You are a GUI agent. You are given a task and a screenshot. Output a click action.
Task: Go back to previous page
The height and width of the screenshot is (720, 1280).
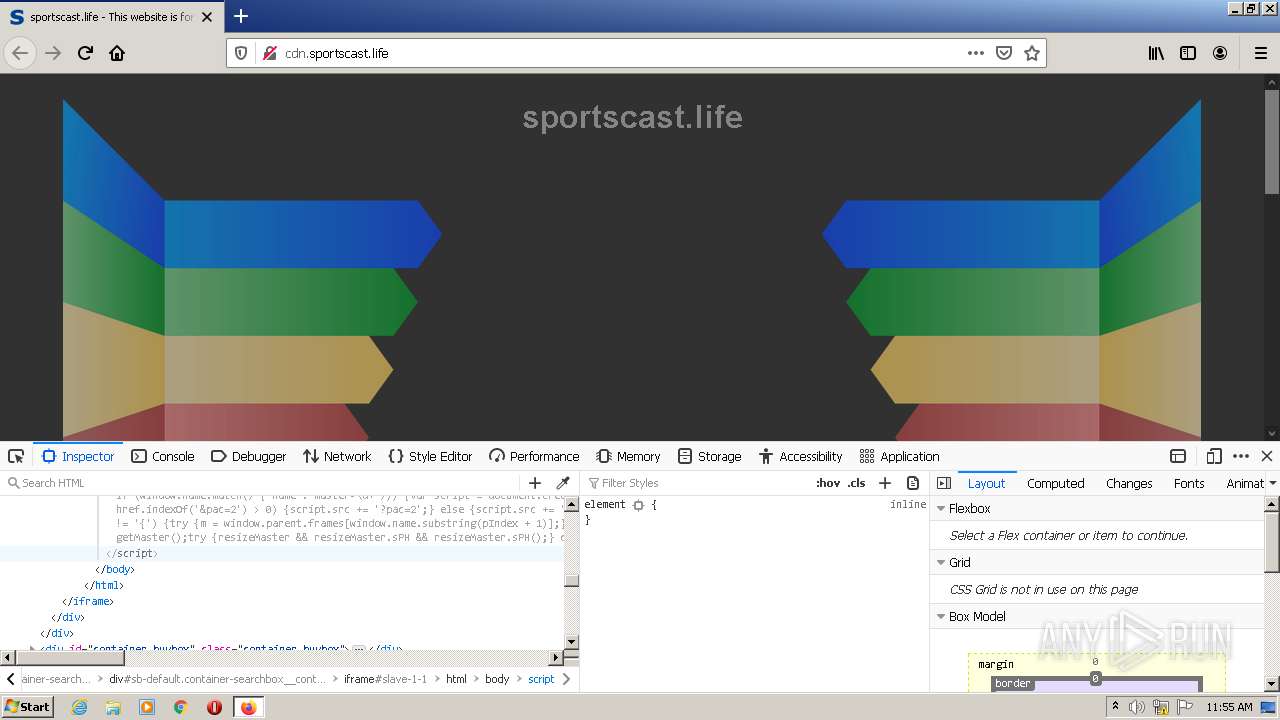pos(20,53)
